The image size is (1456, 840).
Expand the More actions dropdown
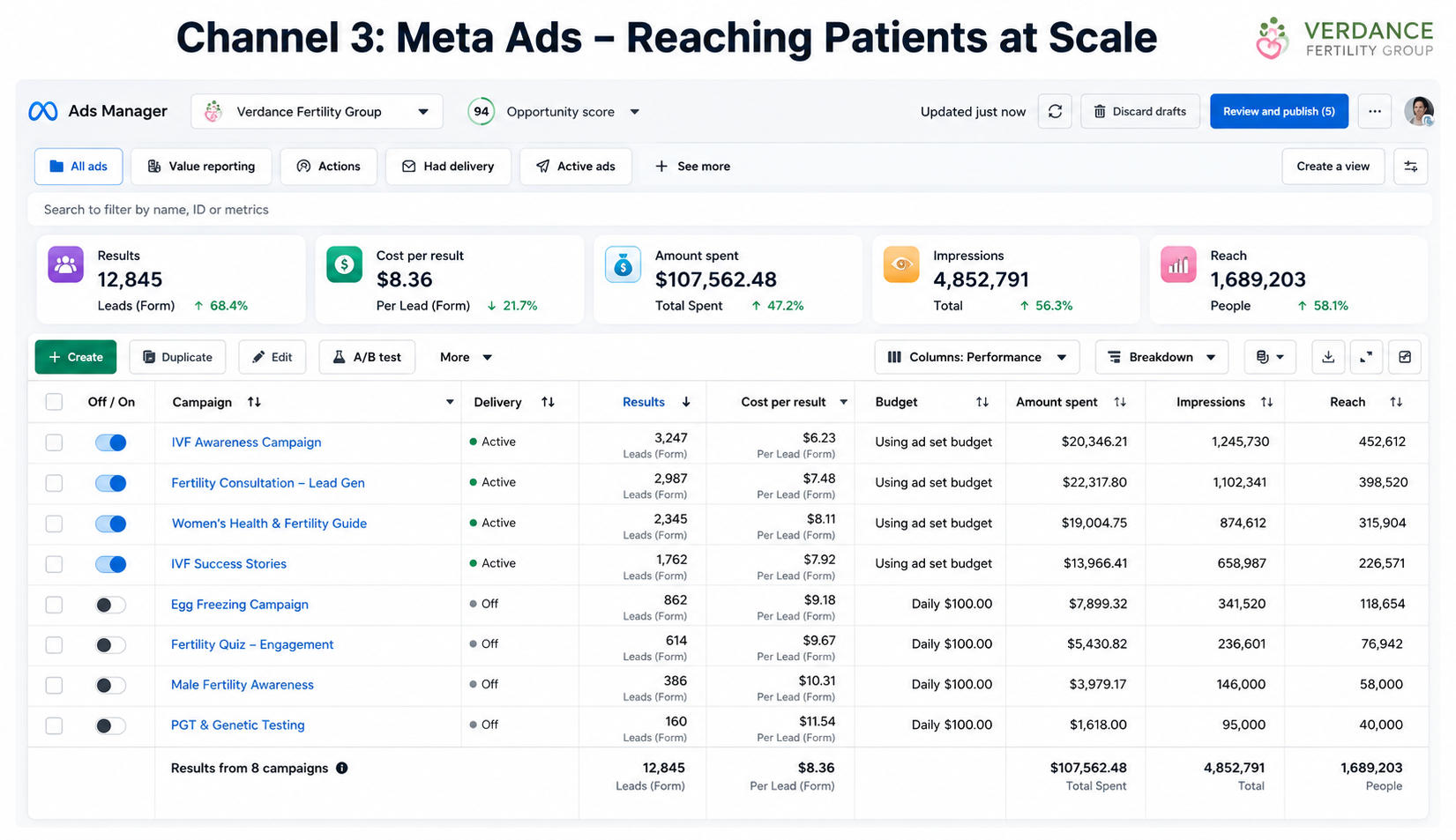click(x=466, y=357)
